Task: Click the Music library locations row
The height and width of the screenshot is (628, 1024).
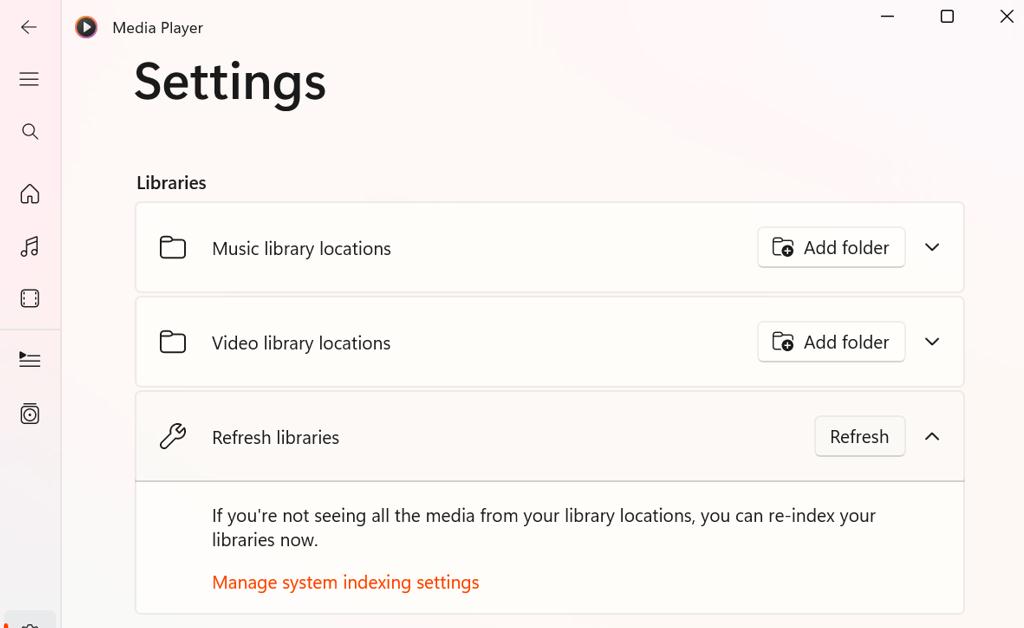Action: pos(450,248)
